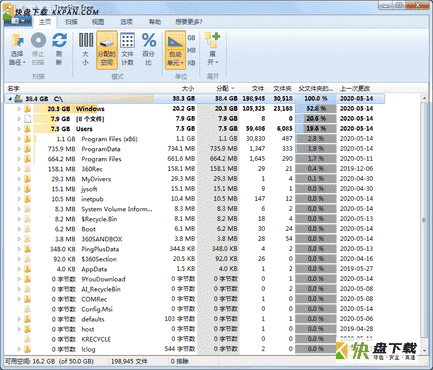Sort by the Name (名字) column header
Image resolution: width=433 pixels, height=370 pixels.
tap(79, 88)
